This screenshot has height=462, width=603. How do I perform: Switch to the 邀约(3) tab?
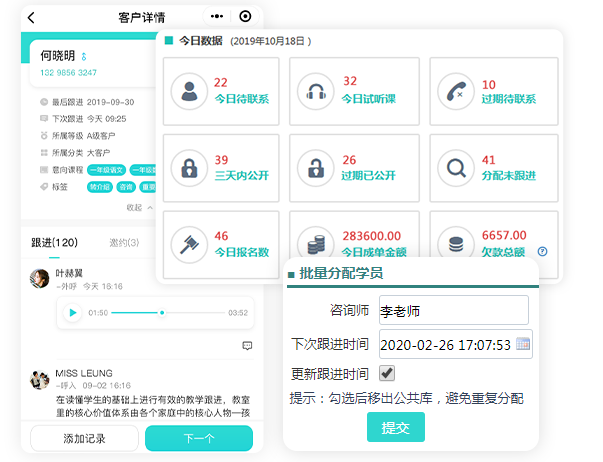124,242
